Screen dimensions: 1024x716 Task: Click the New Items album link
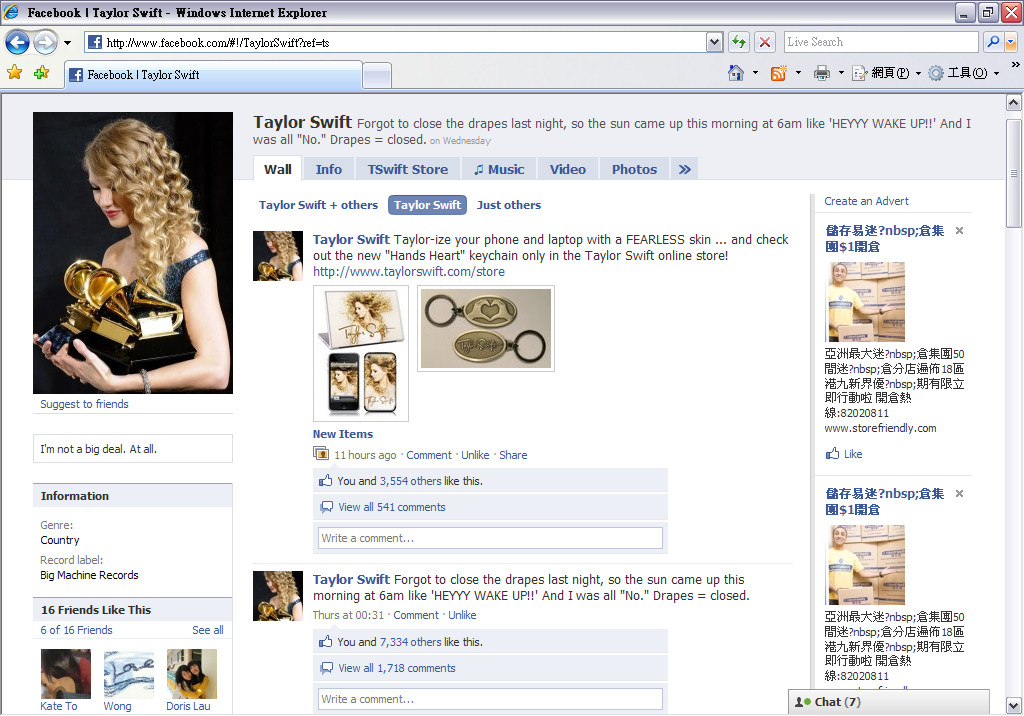[343, 434]
